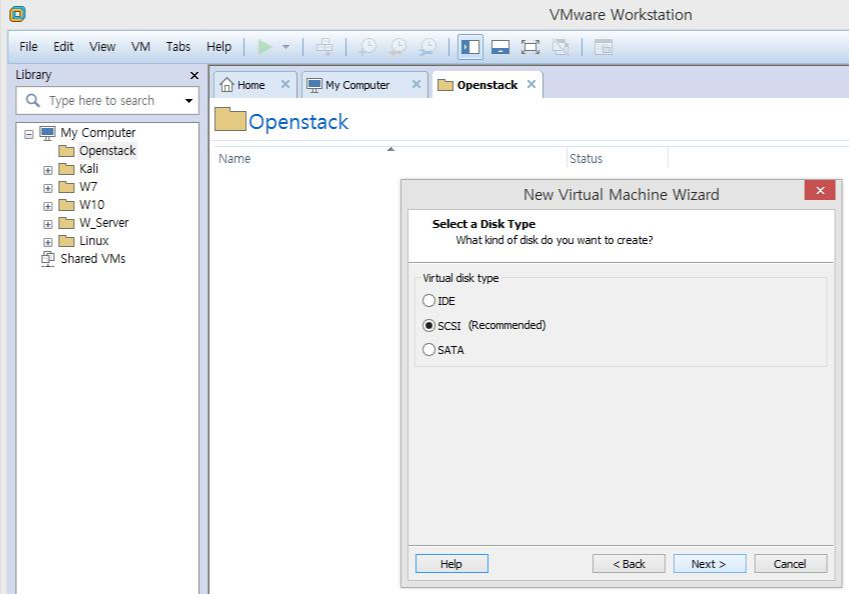Screen dimensions: 849x594
Task: Toggle the Show Library sidebar icon
Action: 470,47
